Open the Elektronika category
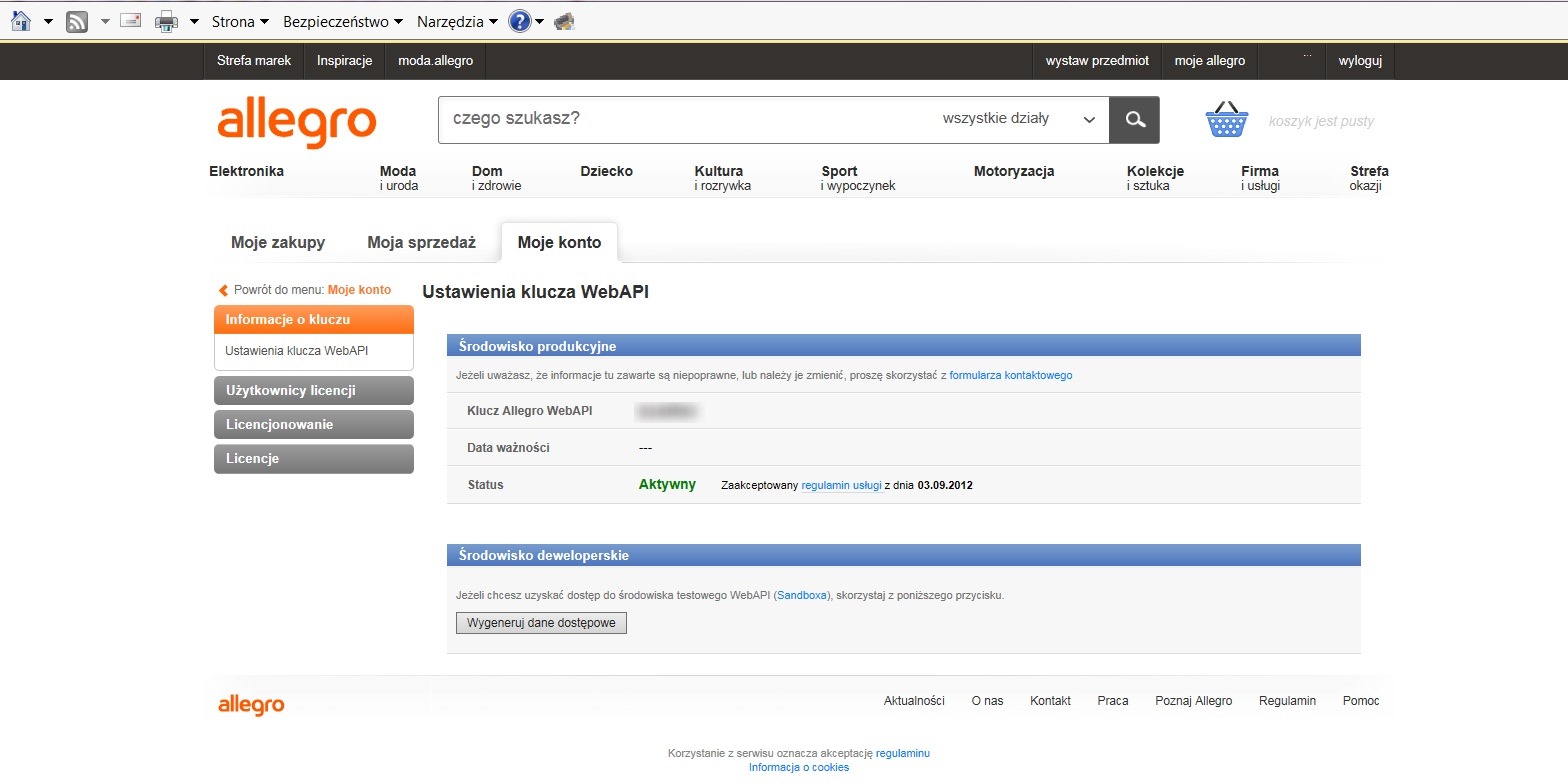1568x784 pixels. click(246, 171)
